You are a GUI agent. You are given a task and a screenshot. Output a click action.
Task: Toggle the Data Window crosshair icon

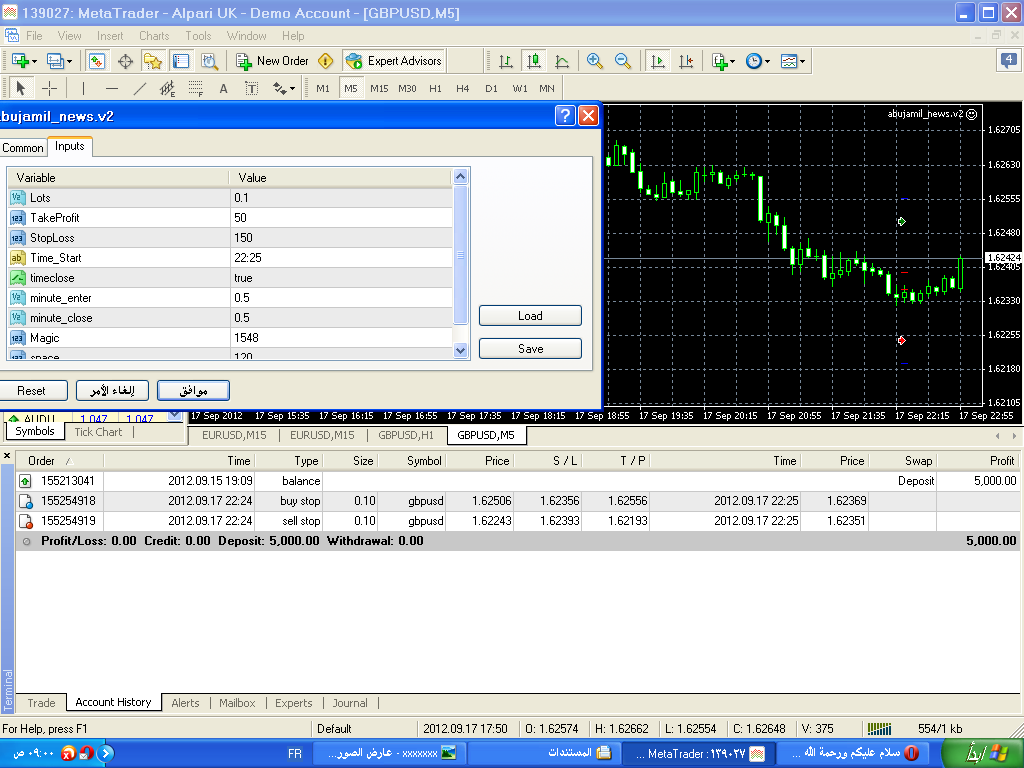coord(125,61)
